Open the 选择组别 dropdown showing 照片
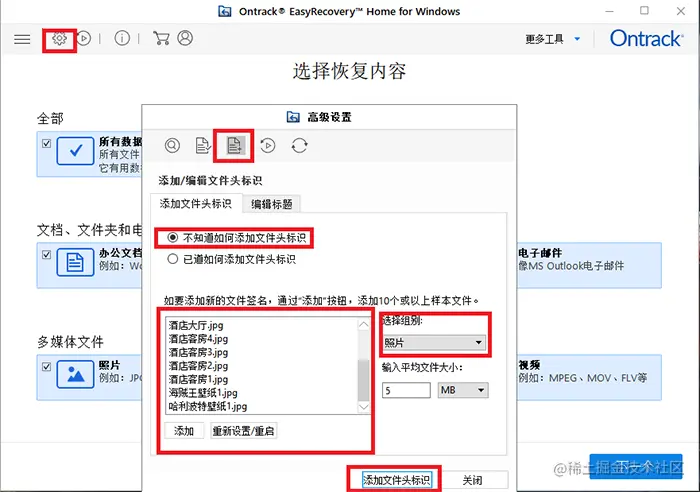The height and width of the screenshot is (492, 700). pos(433,343)
